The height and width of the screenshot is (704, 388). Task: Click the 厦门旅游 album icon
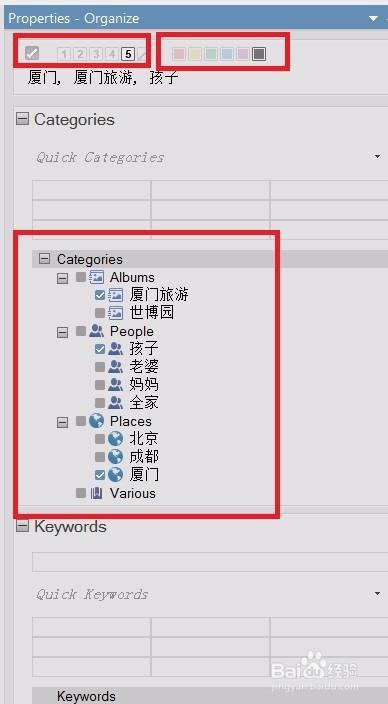click(116, 295)
